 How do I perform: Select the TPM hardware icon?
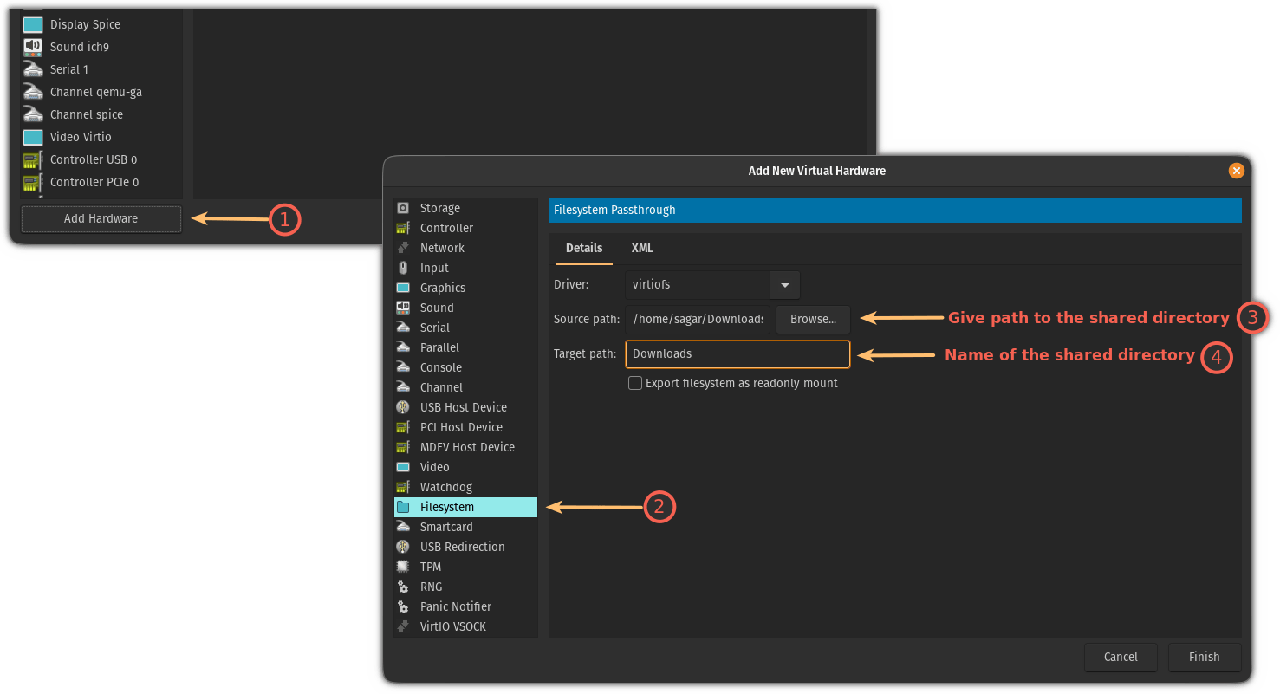coord(403,567)
